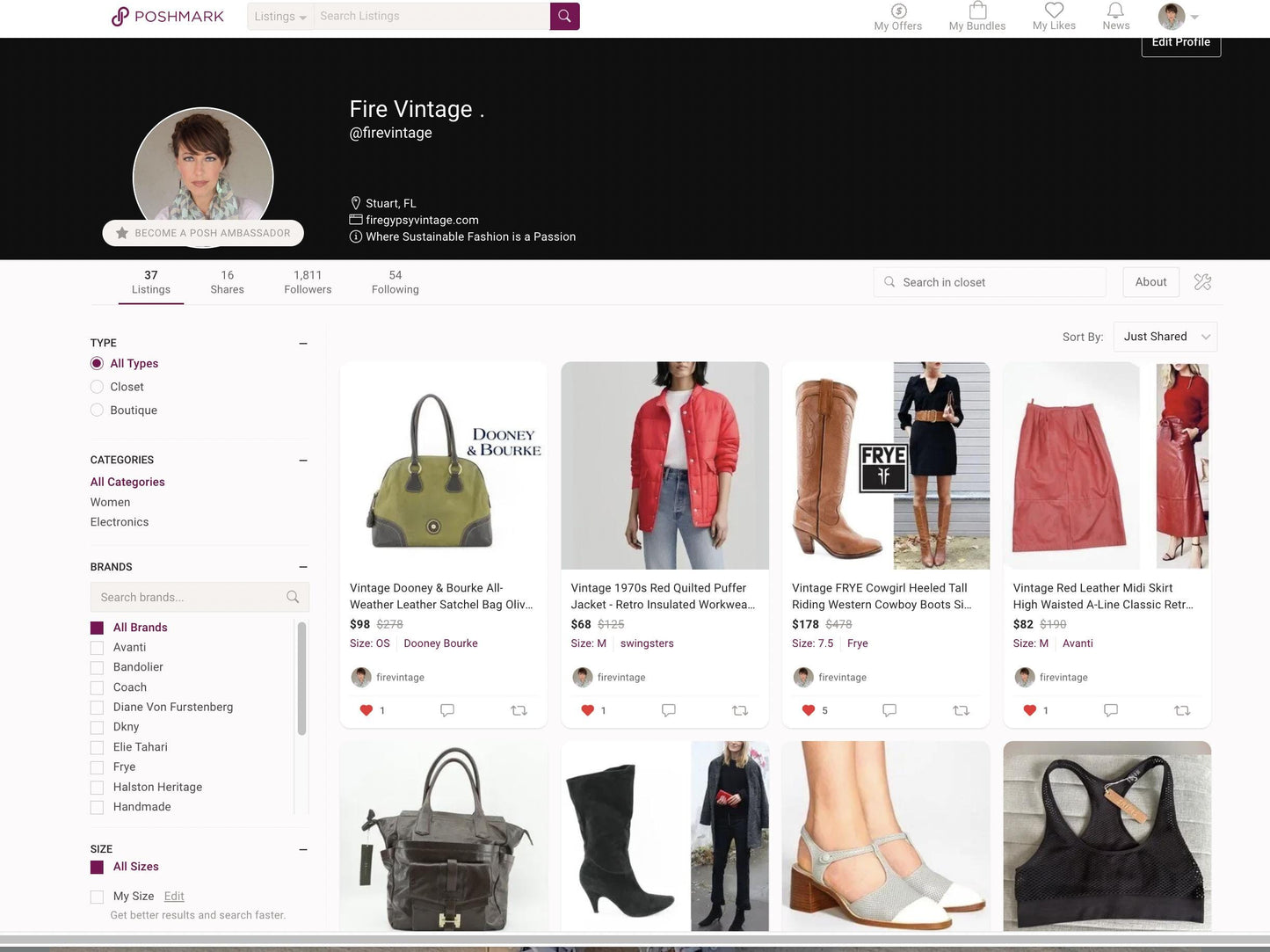This screenshot has width=1270, height=952.
Task: Click the Poshmark logo
Action: pos(167,16)
